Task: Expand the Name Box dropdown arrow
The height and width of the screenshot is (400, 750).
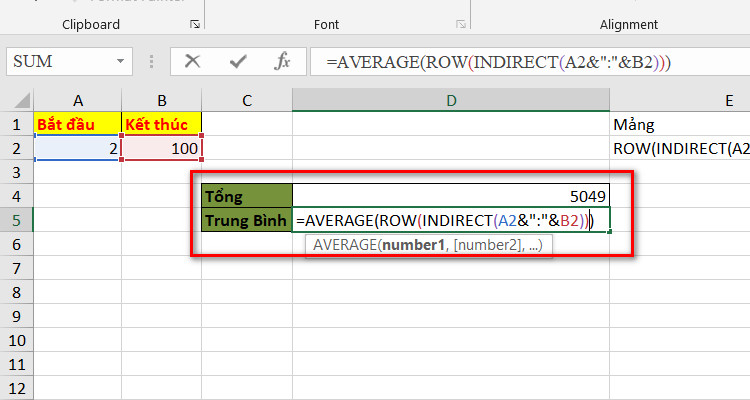Action: click(x=120, y=61)
